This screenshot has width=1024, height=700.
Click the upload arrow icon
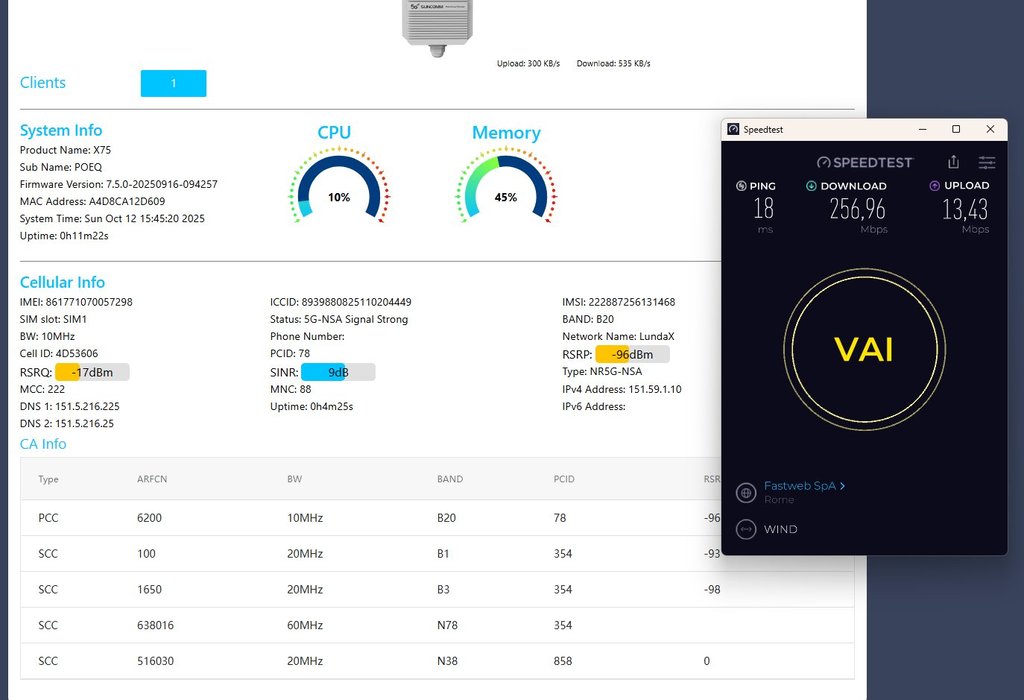tap(934, 186)
